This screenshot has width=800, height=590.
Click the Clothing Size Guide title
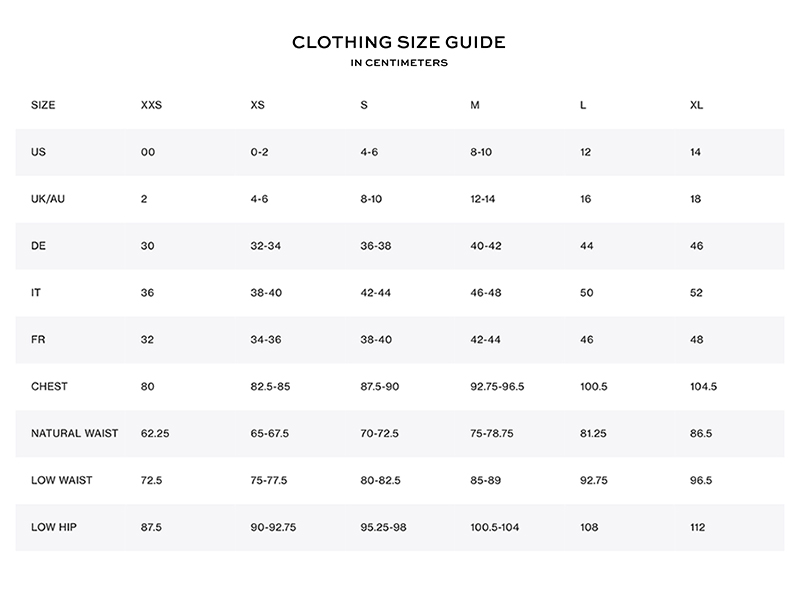point(399,42)
